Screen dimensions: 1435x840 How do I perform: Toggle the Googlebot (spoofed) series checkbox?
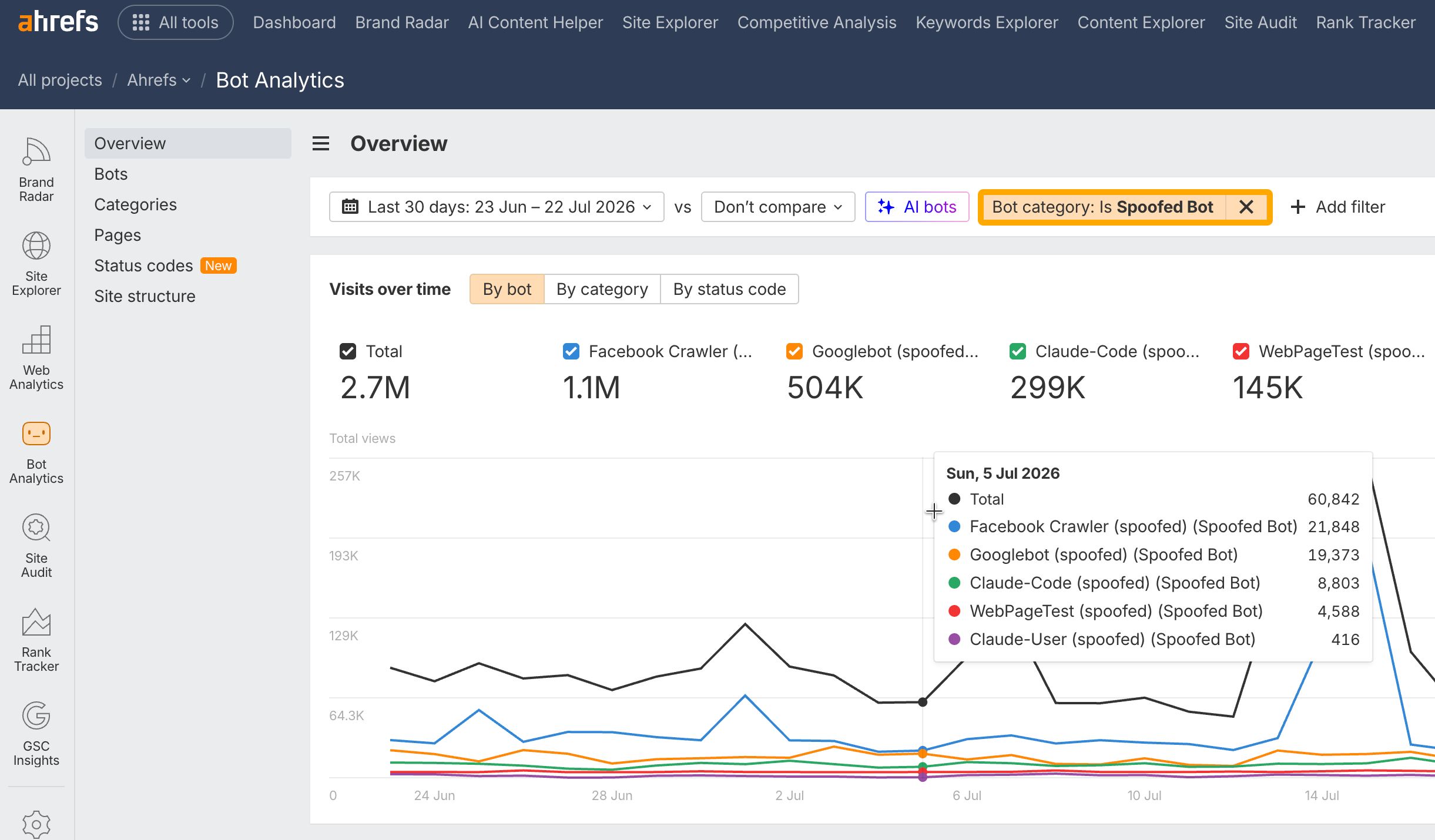pyautogui.click(x=794, y=351)
